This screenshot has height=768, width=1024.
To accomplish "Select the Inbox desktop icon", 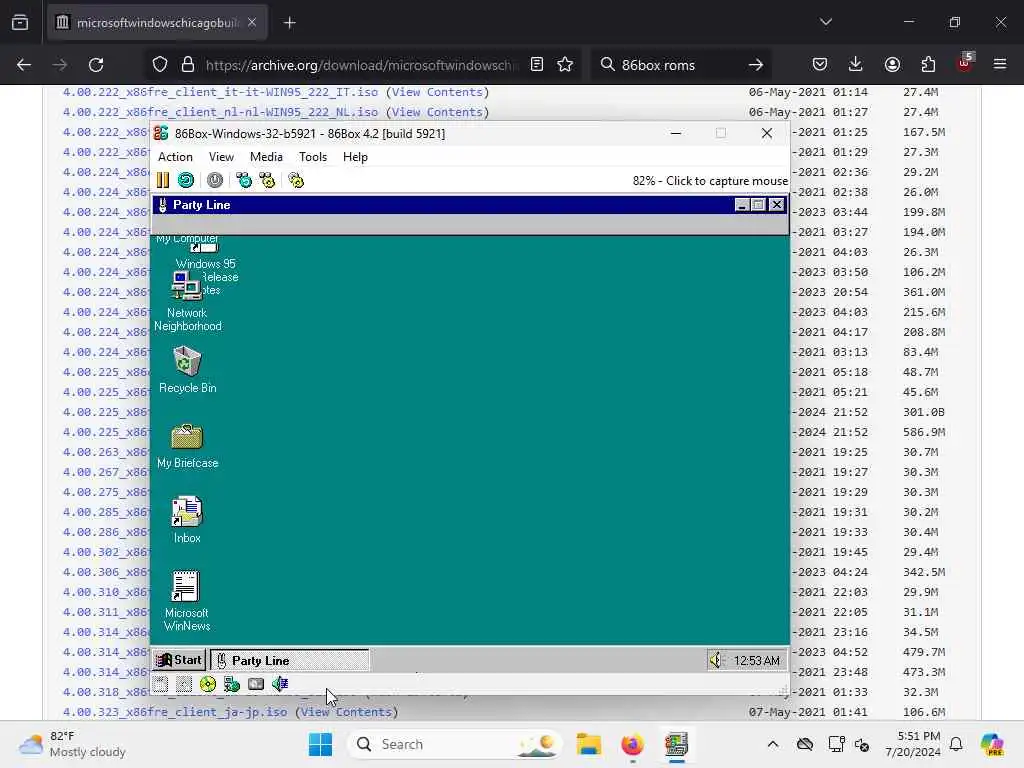I will [x=187, y=520].
